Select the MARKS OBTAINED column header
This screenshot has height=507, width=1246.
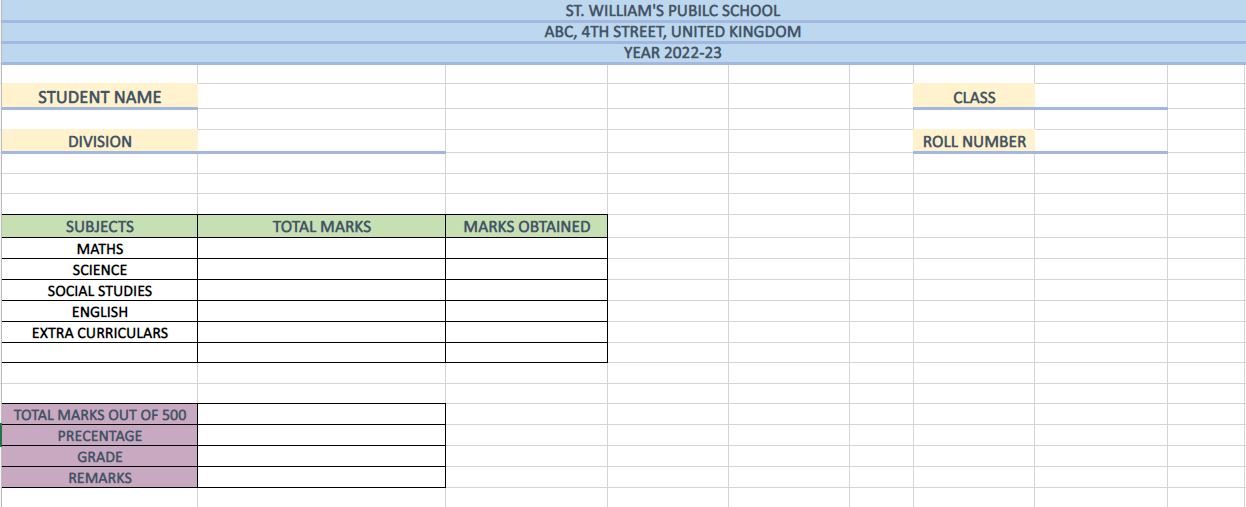[526, 227]
